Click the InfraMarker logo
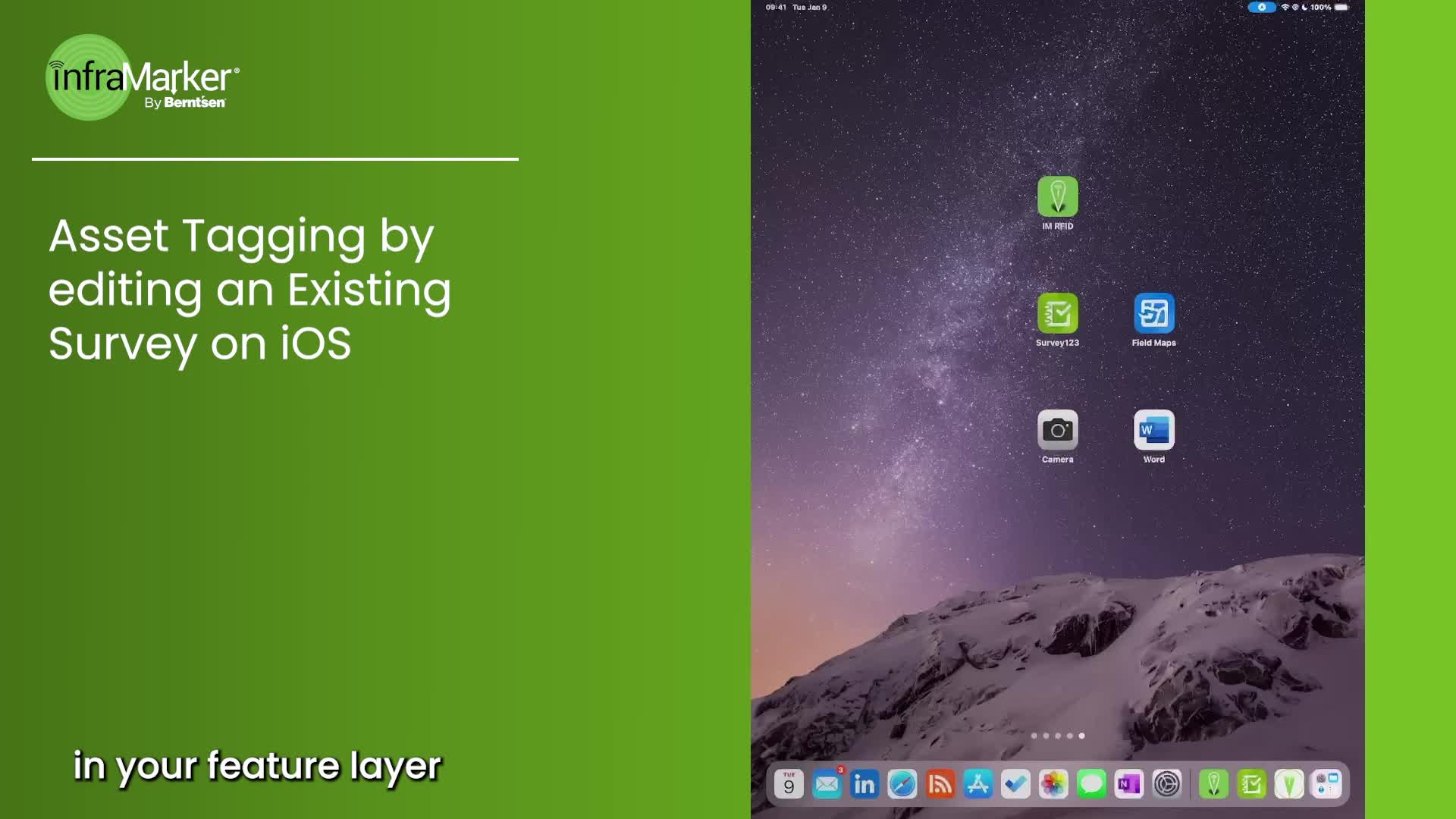 click(x=143, y=78)
